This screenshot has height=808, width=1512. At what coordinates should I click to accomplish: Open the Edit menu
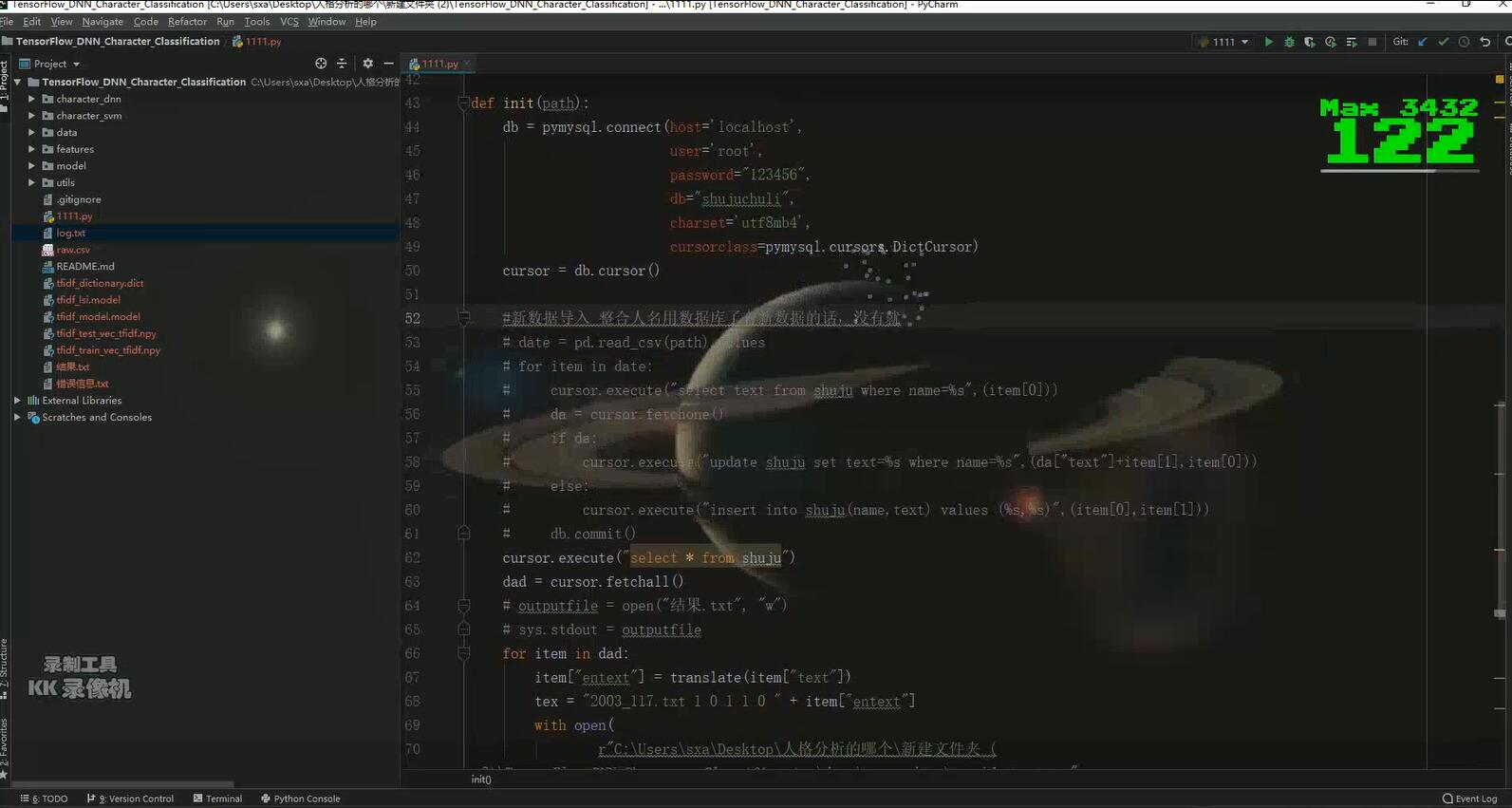(32, 22)
